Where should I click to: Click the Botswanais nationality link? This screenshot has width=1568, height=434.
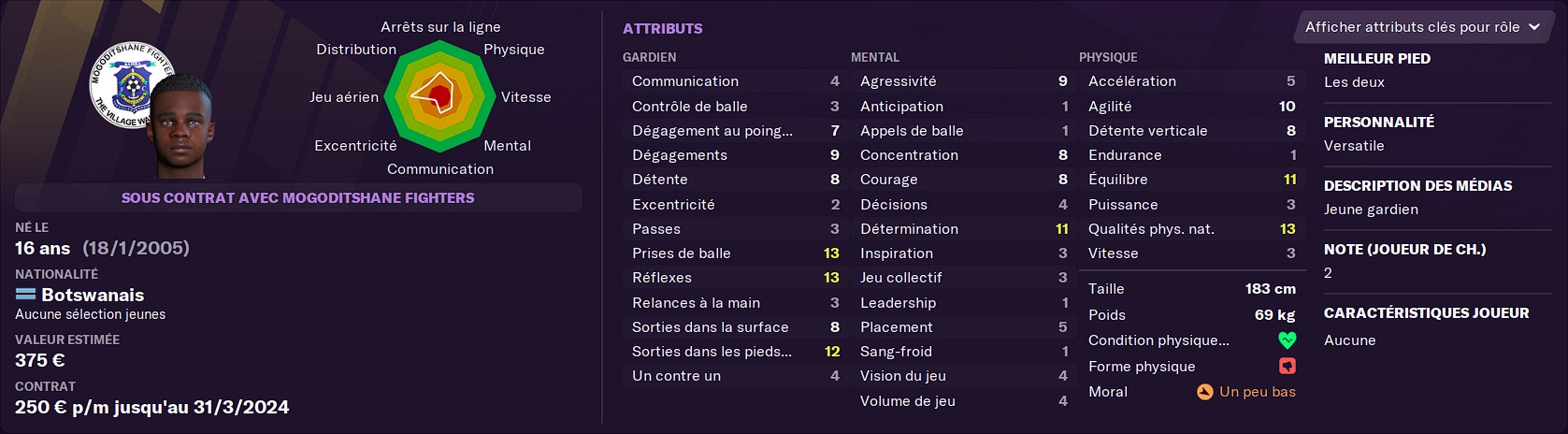[93, 295]
